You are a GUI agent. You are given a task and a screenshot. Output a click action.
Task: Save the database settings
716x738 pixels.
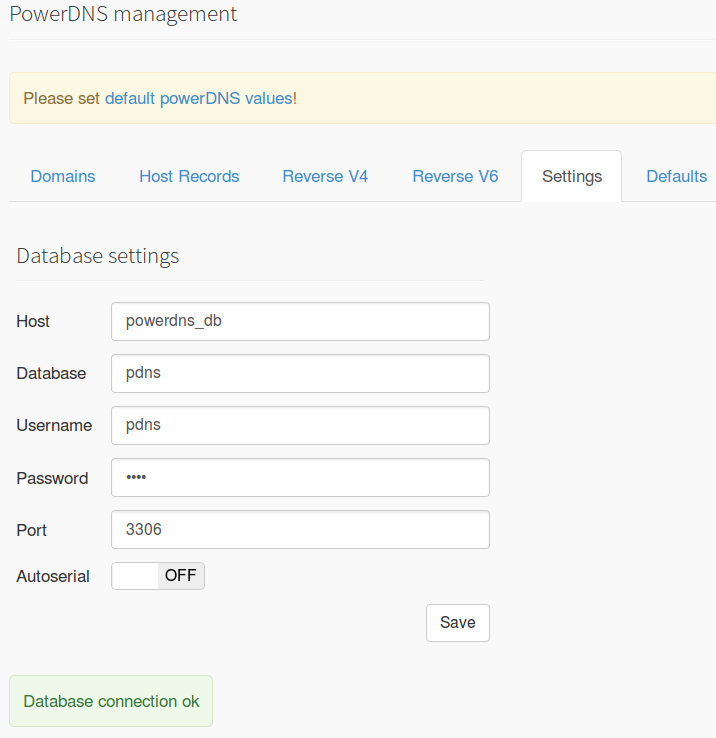(458, 623)
